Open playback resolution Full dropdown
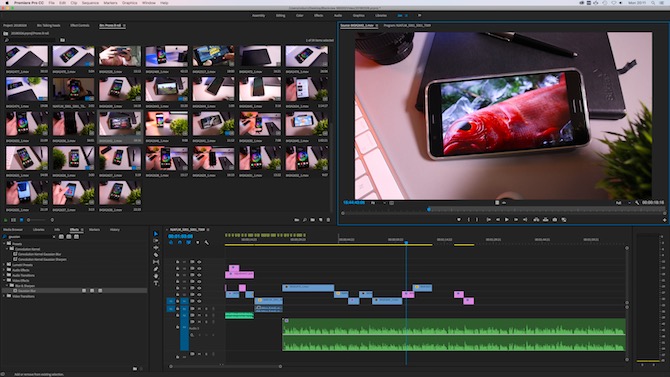670x377 pixels. coord(623,203)
